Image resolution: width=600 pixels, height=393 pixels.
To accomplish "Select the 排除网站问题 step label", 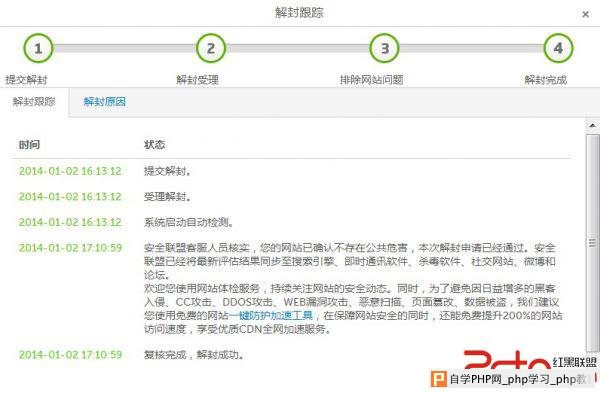I will click(372, 80).
